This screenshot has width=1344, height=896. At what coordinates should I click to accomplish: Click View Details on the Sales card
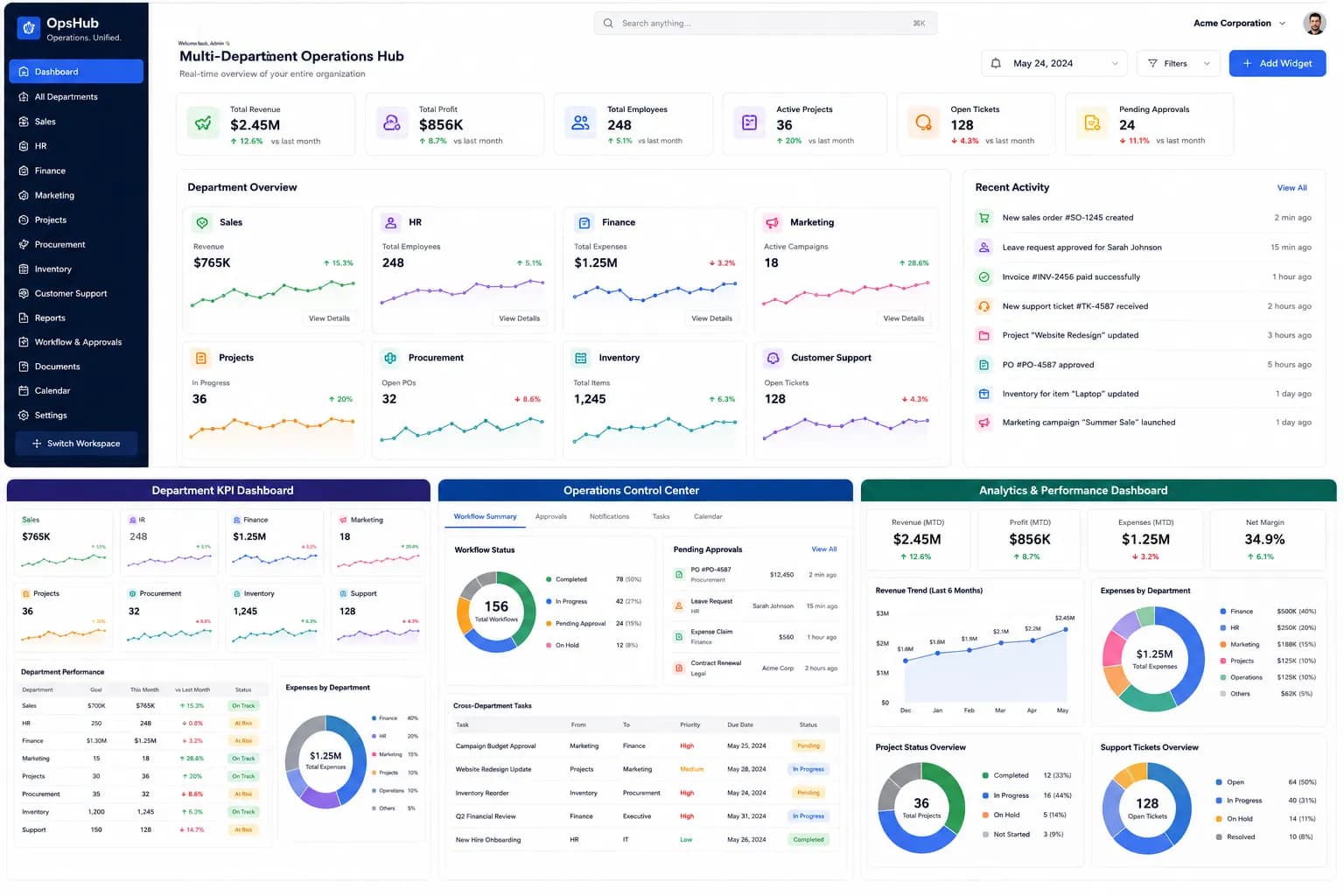[x=329, y=318]
